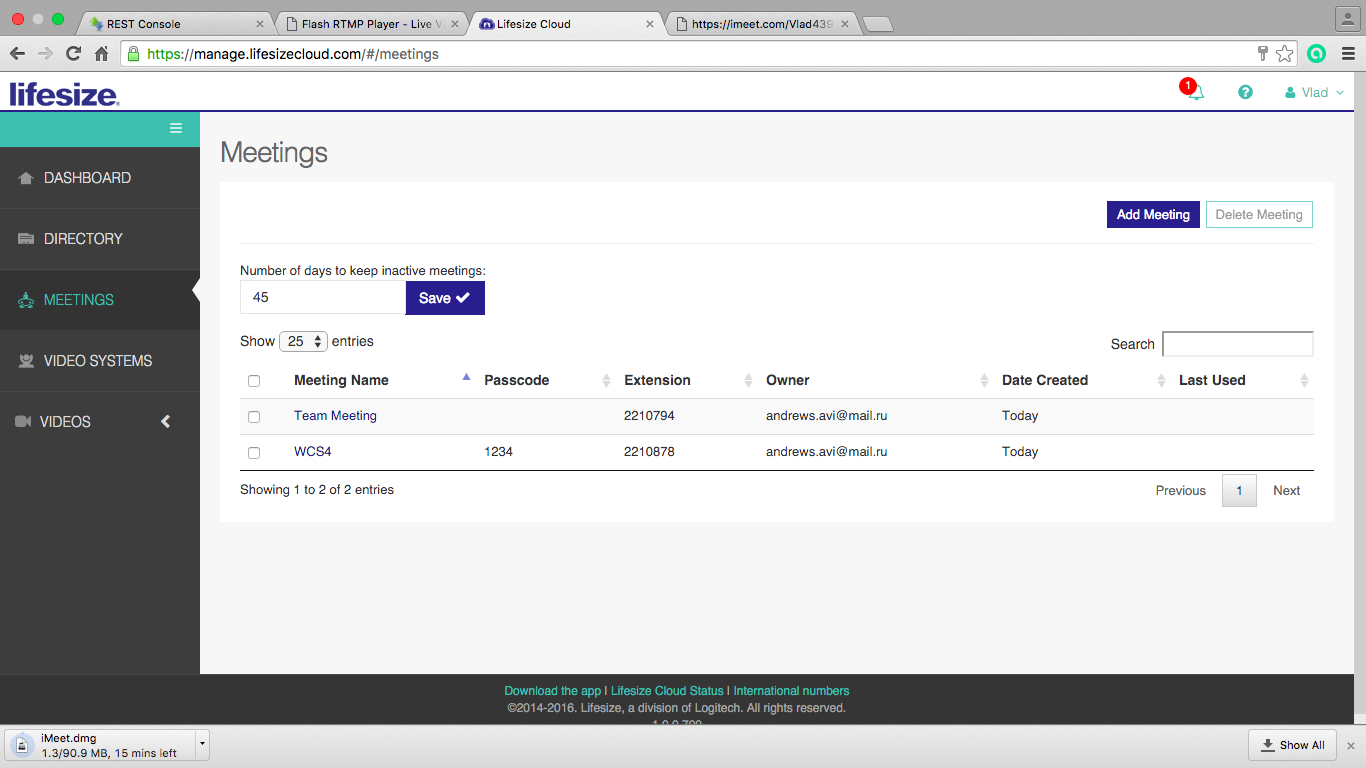Click the browser home icon

tap(101, 54)
